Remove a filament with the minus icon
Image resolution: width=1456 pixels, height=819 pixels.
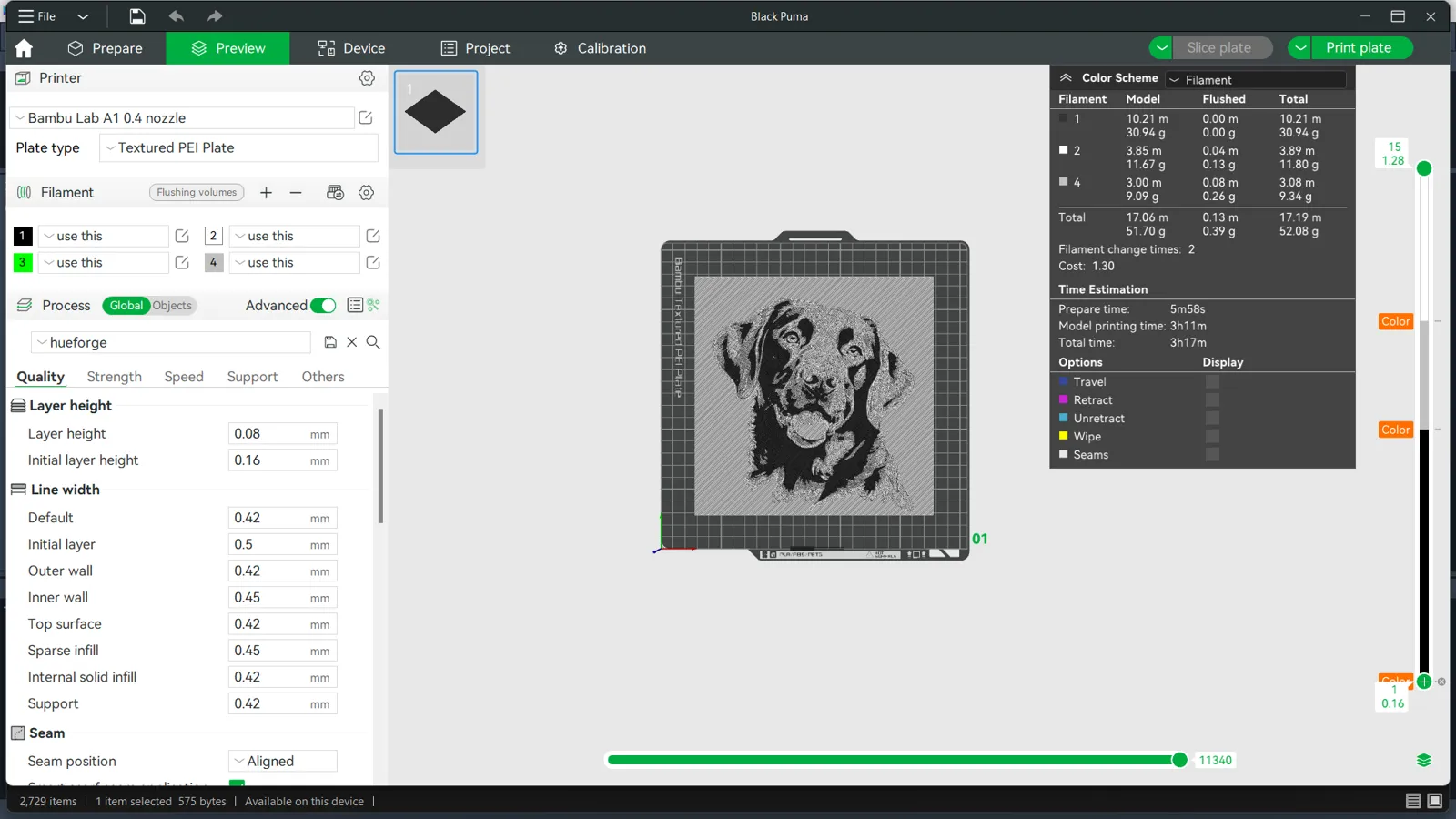pyautogui.click(x=296, y=192)
